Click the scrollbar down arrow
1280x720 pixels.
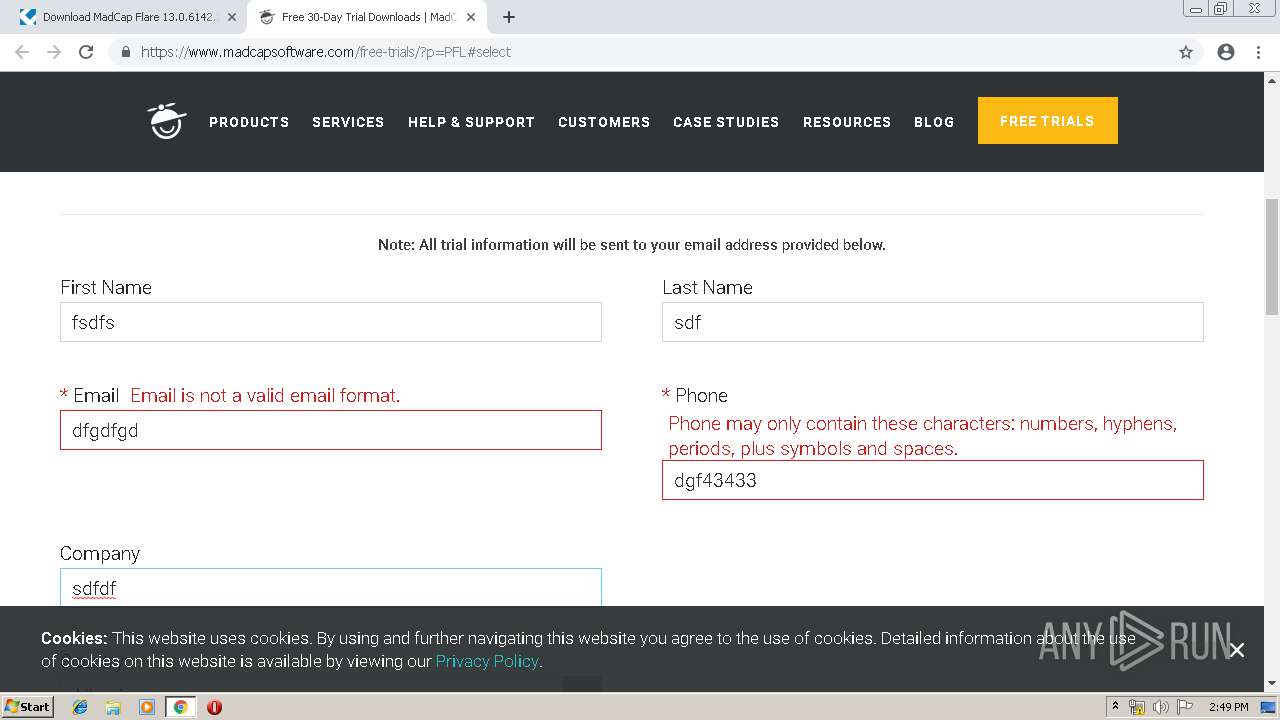point(1272,683)
